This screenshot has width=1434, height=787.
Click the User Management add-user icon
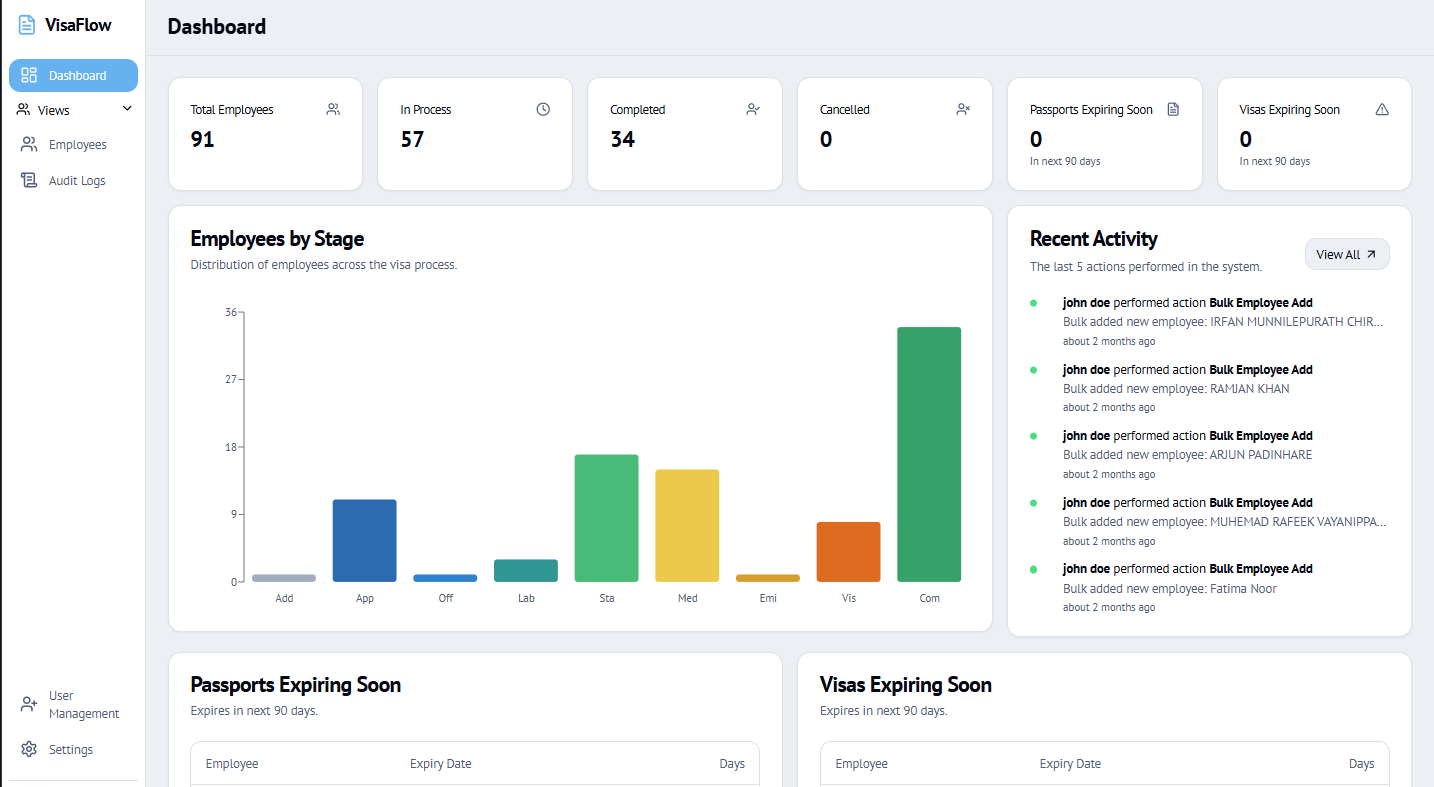point(29,705)
